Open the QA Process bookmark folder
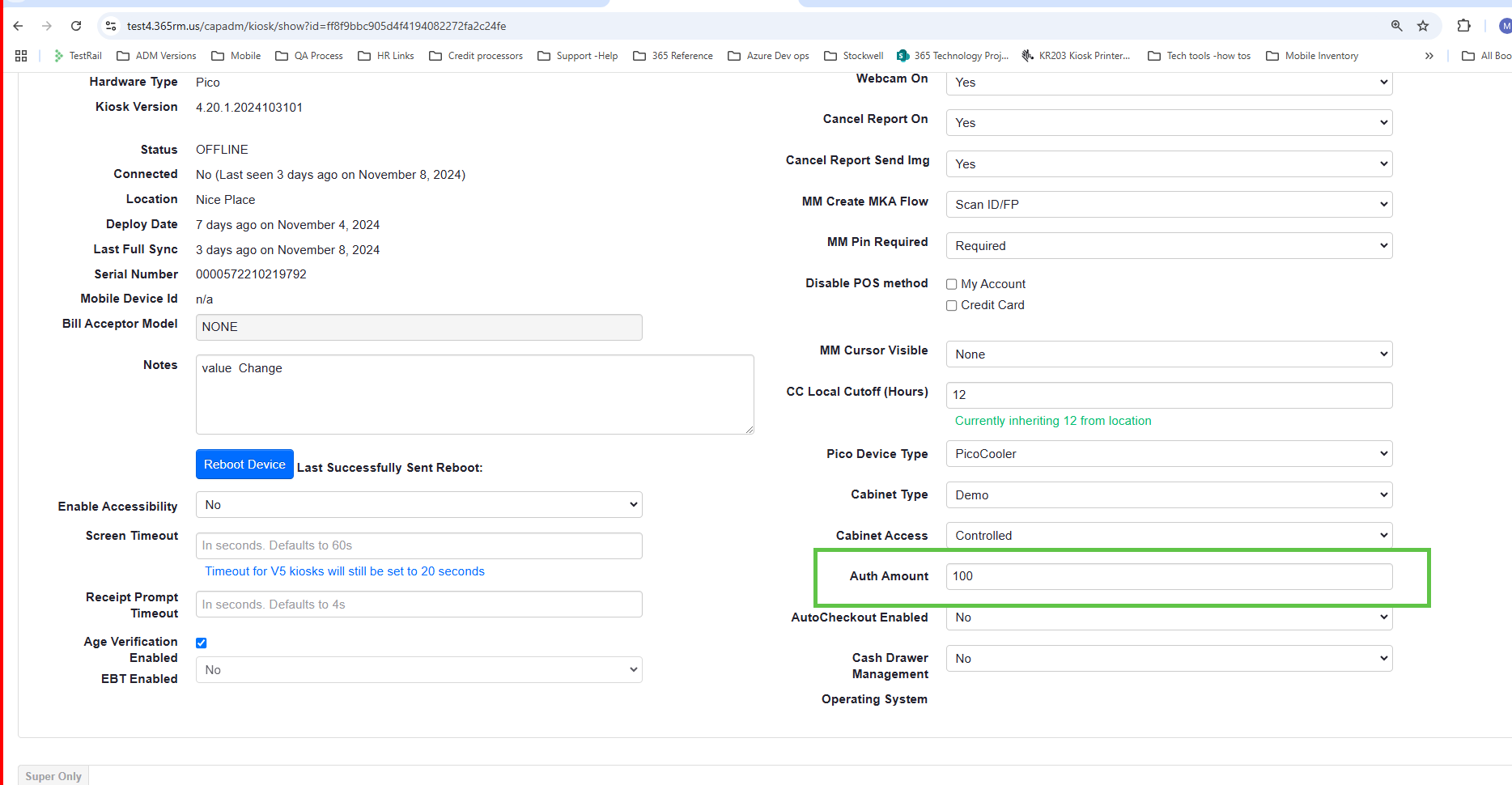This screenshot has height=785, width=1512. [x=309, y=56]
